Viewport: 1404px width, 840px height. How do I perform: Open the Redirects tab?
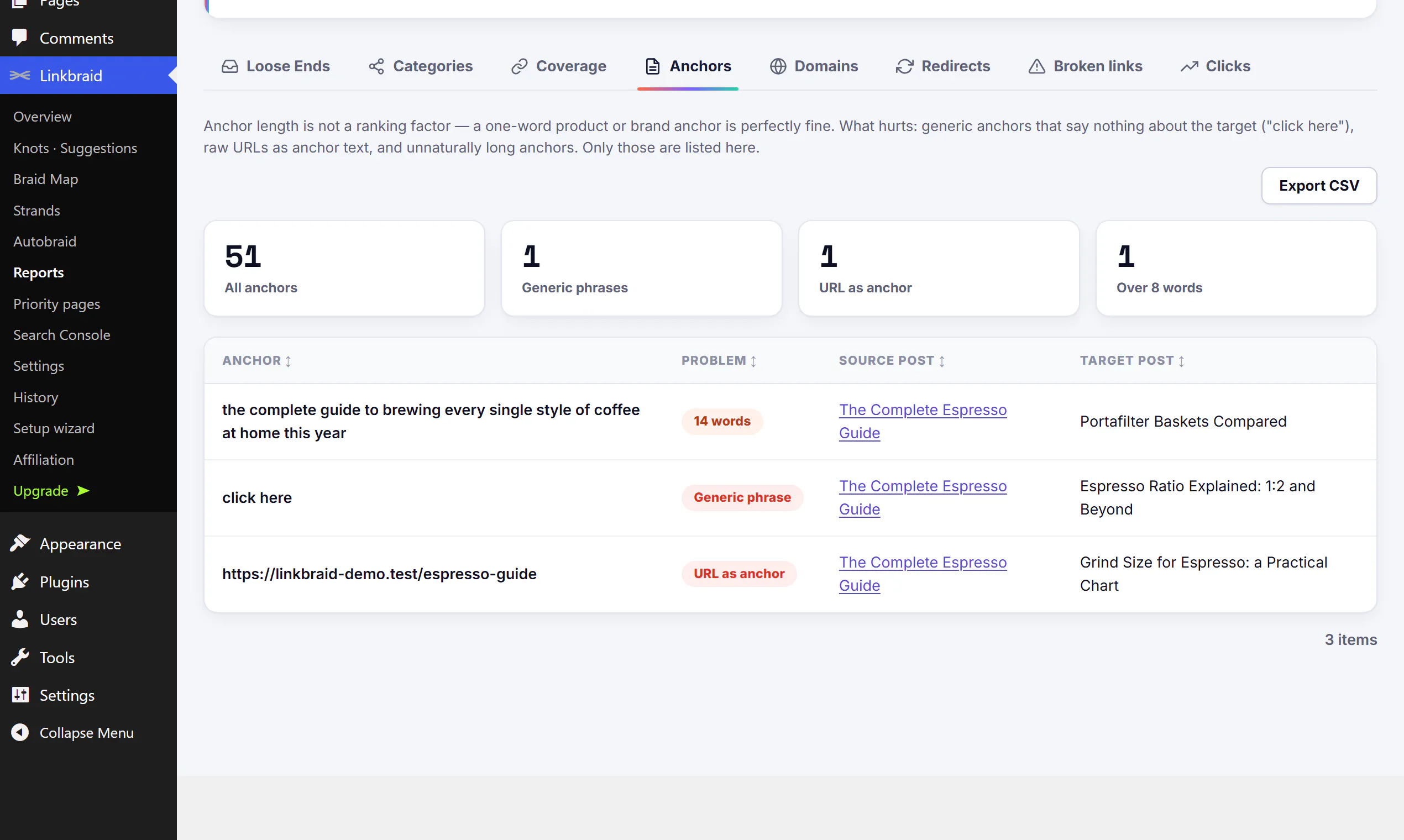tap(943, 66)
